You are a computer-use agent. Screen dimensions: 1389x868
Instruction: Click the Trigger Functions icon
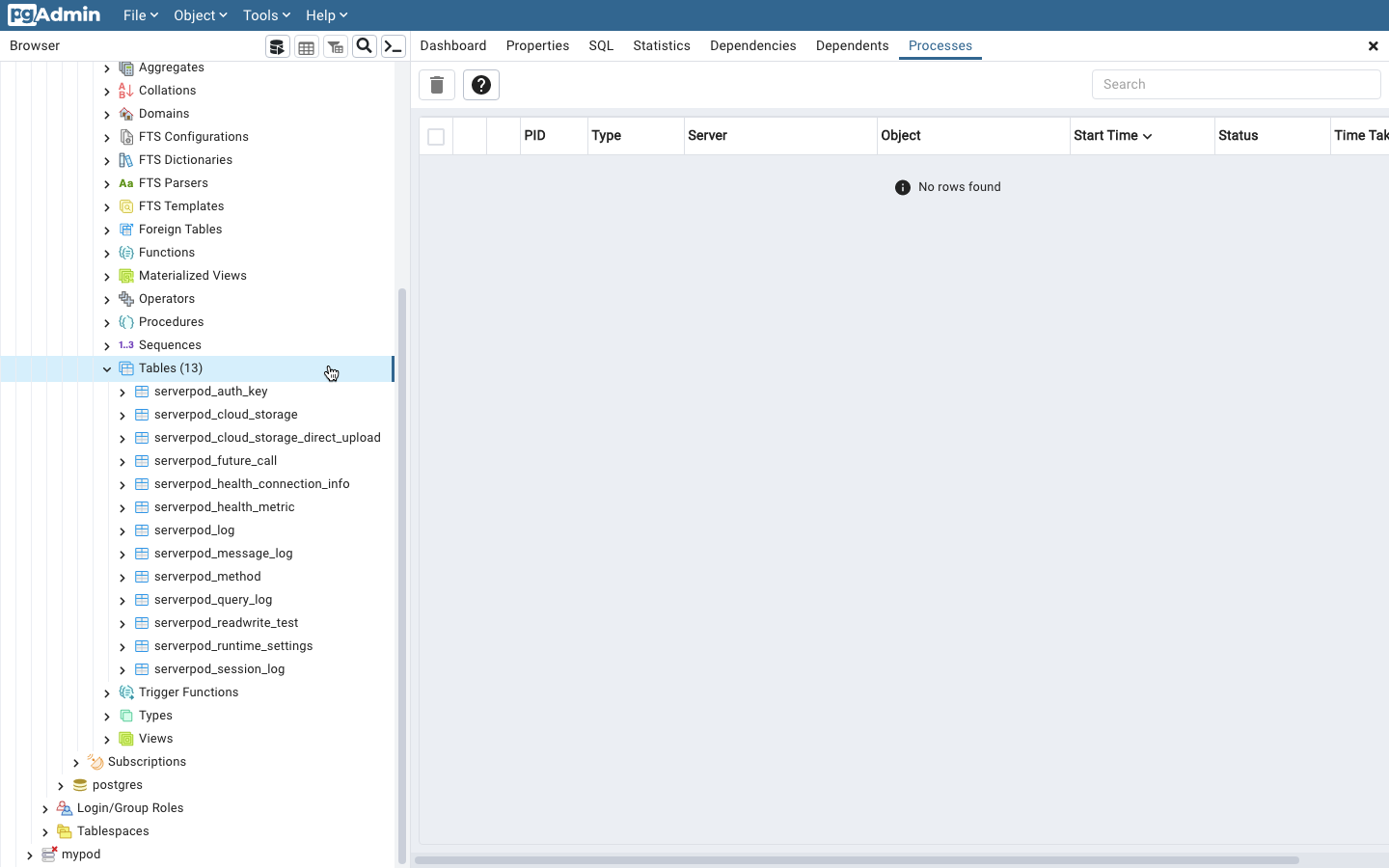coord(126,692)
